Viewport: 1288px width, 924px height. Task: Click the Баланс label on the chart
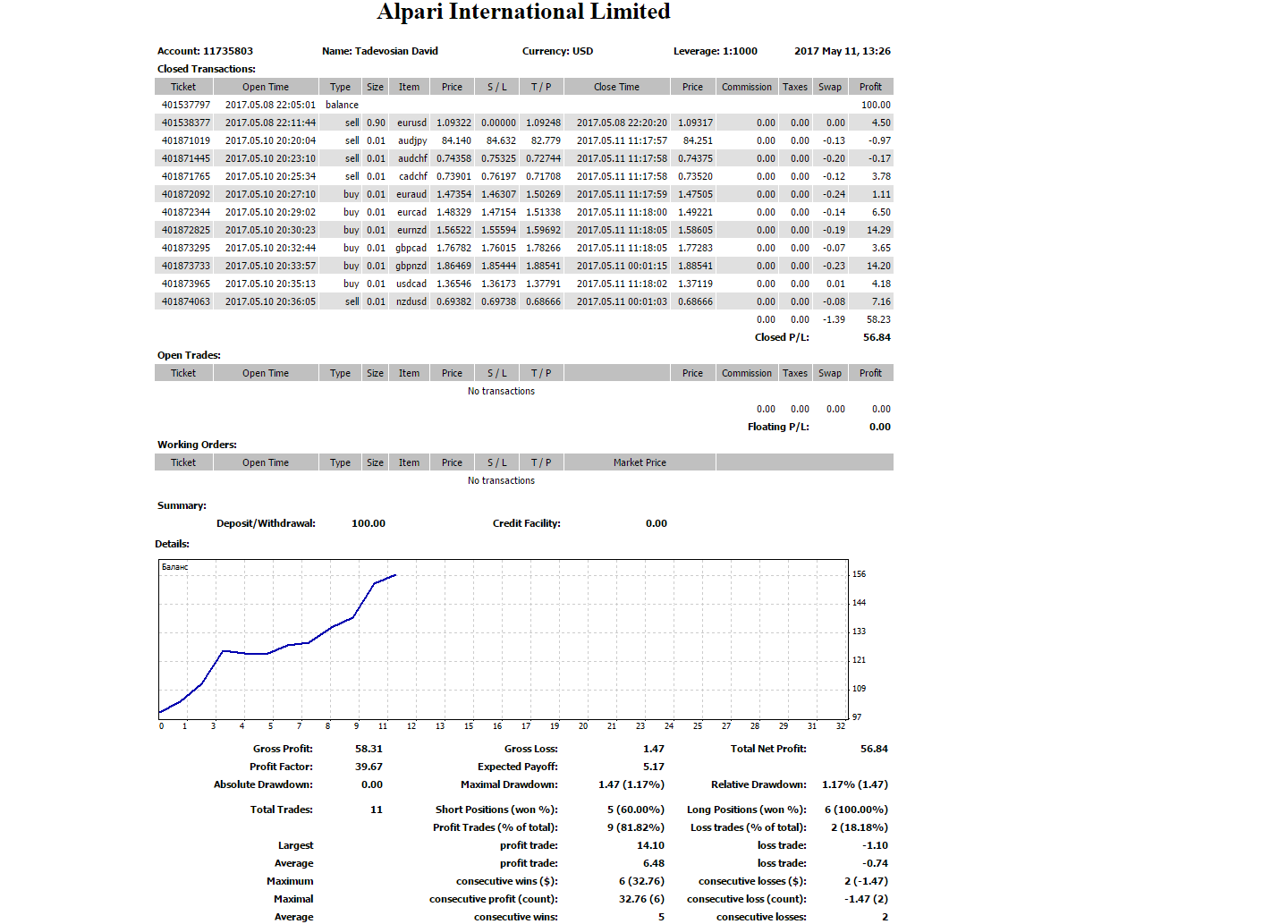[x=174, y=567]
